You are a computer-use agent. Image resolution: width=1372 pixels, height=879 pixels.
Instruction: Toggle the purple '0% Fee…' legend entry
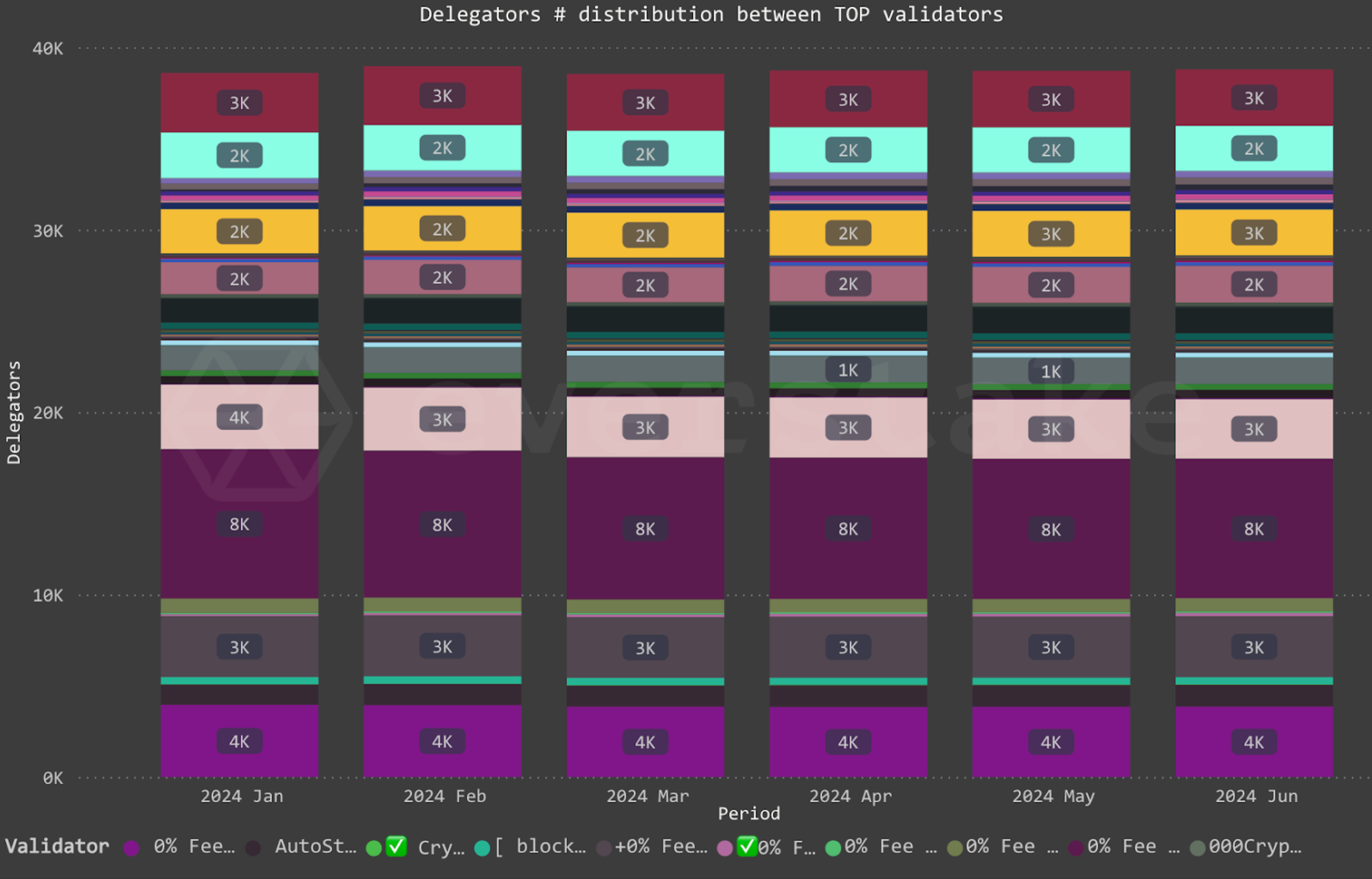[x=179, y=847]
